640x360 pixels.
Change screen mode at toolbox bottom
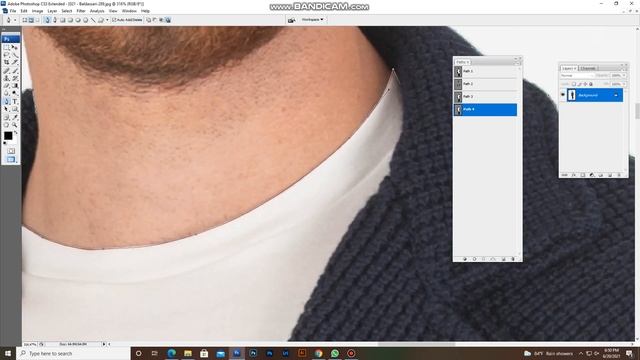click(11, 159)
